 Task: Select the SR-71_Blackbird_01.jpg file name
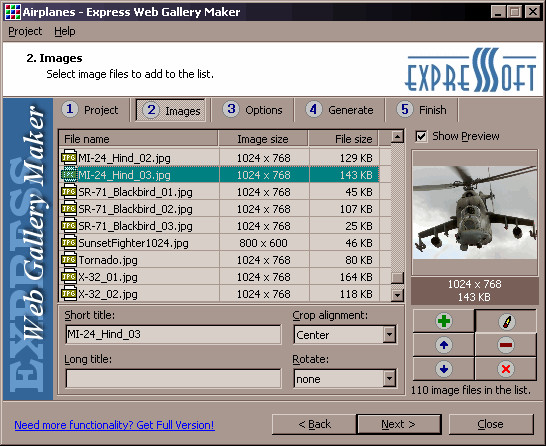135,192
